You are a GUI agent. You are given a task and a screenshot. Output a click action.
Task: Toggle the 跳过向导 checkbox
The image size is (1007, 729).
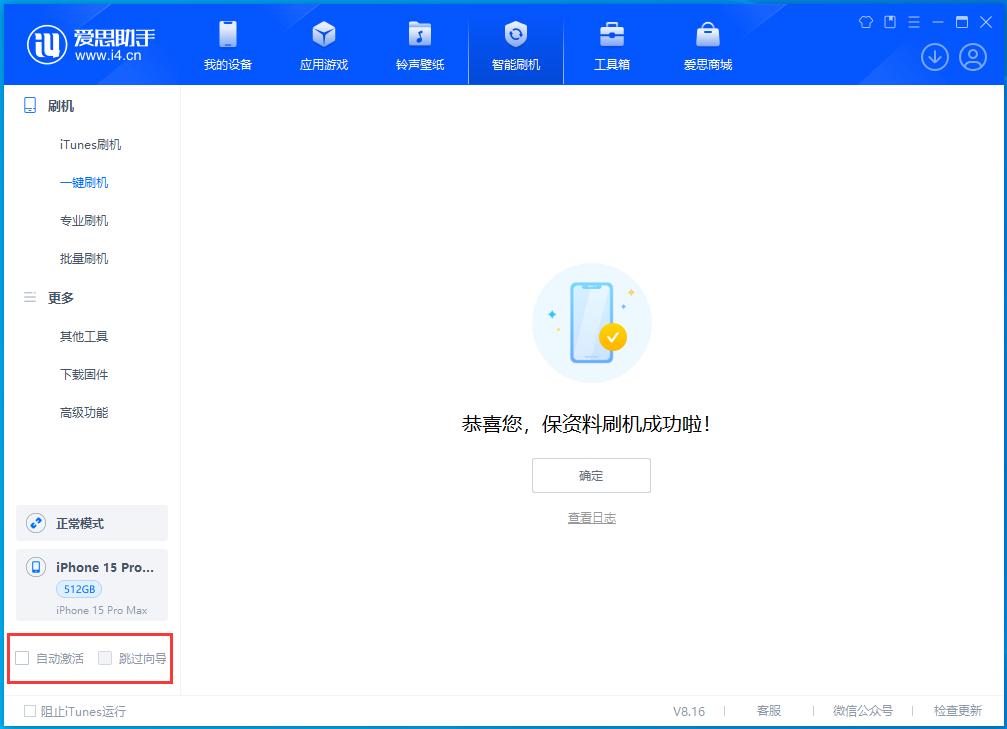click(x=105, y=658)
